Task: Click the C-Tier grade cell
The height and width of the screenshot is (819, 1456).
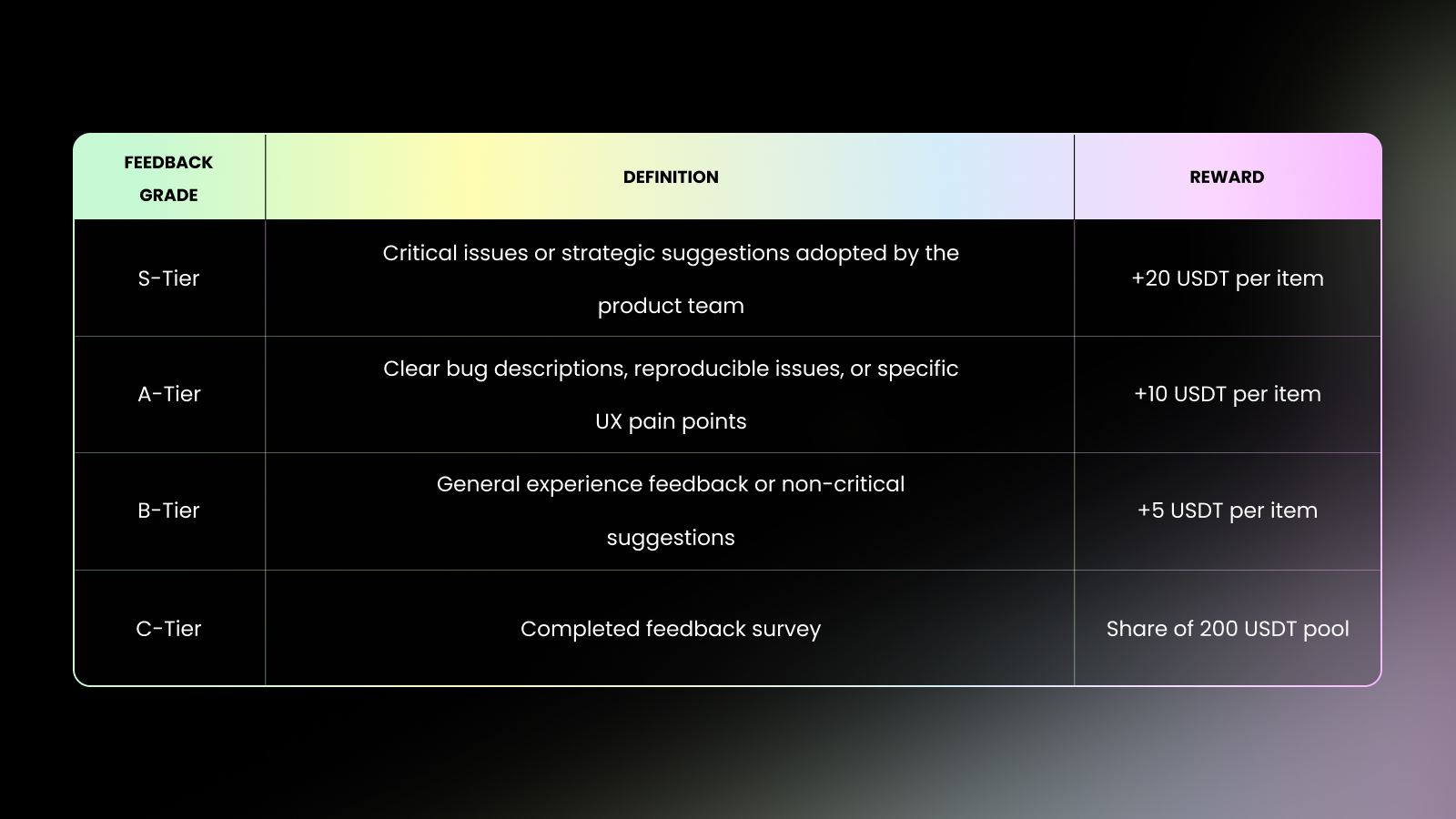Action: [x=168, y=629]
